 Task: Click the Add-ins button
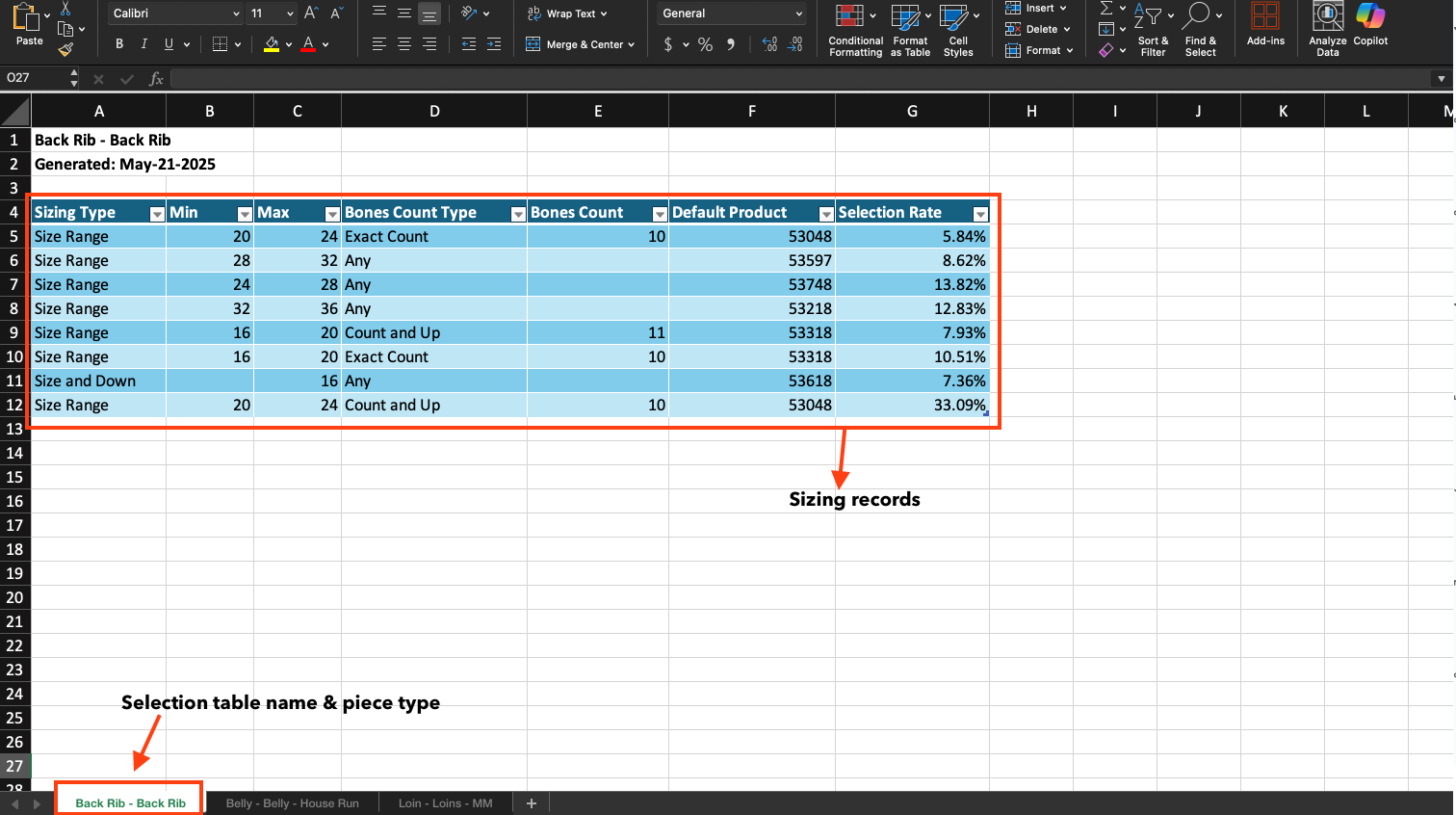click(1264, 25)
